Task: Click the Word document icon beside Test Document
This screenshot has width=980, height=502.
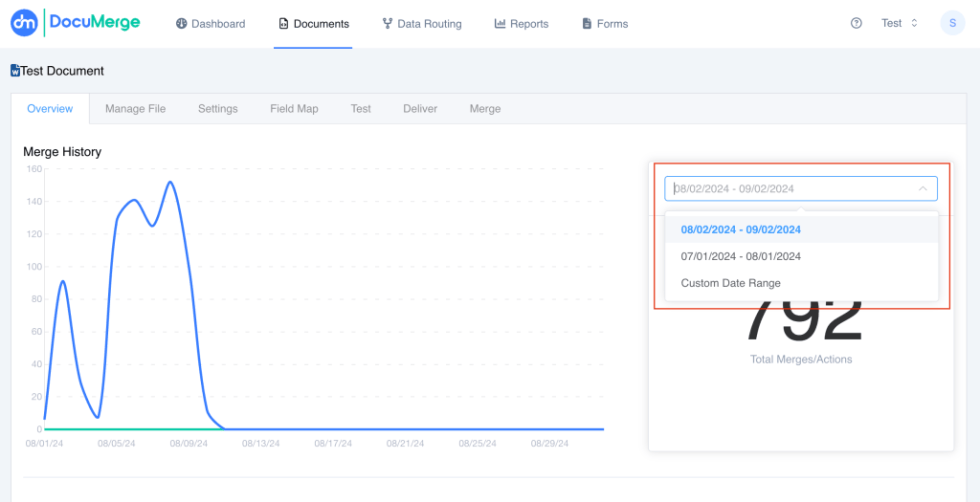Action: point(16,71)
